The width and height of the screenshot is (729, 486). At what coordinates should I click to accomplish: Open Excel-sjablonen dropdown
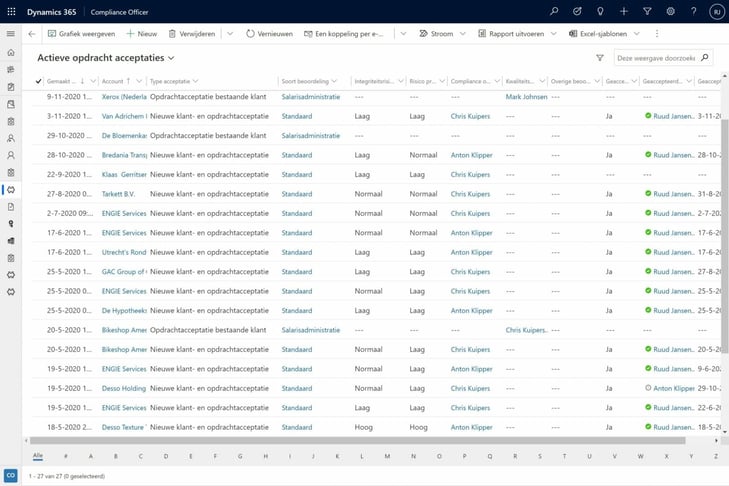click(x=637, y=33)
